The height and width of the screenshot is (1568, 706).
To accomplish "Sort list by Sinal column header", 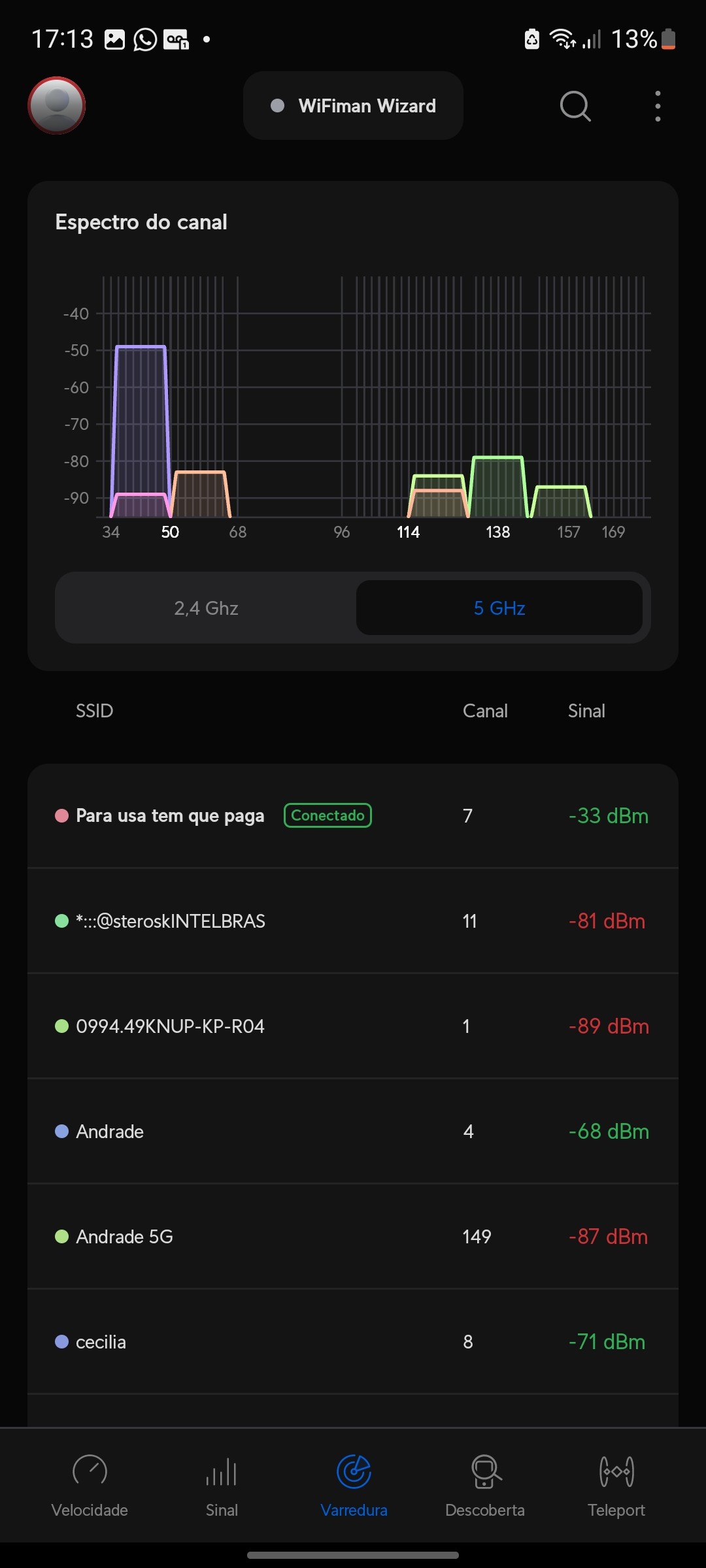I will pos(586,711).
